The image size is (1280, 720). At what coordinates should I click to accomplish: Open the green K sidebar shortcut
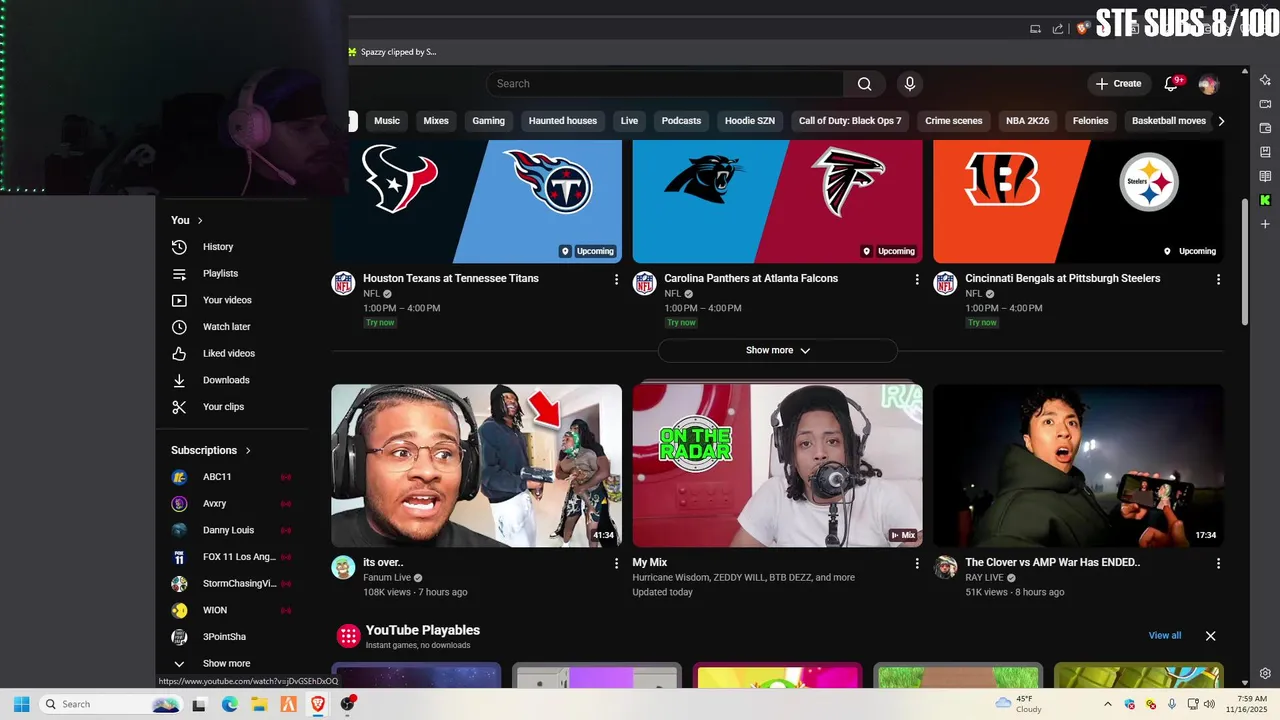tap(1265, 200)
